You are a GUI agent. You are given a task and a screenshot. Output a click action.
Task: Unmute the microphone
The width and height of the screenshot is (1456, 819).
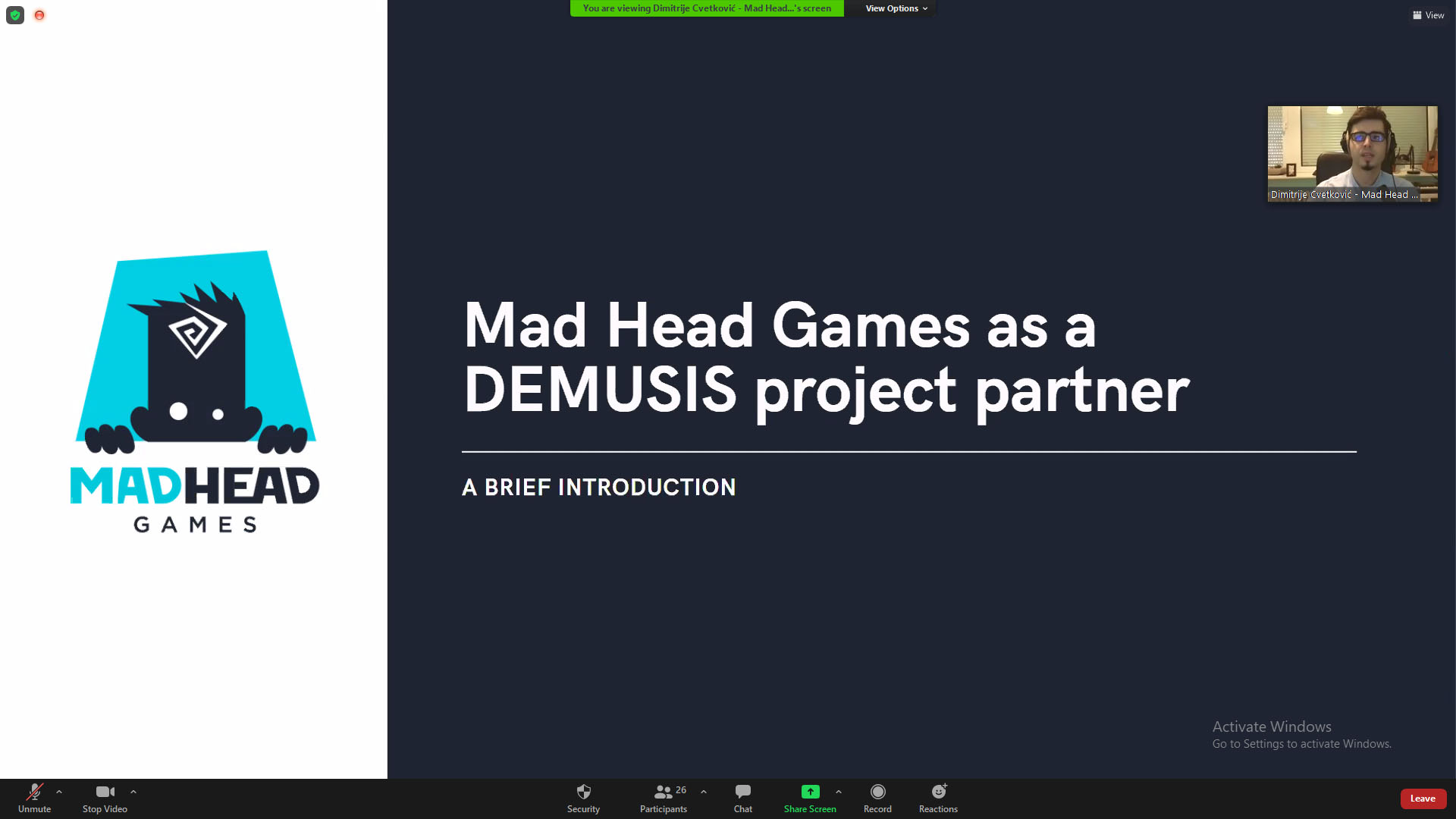coord(34,799)
